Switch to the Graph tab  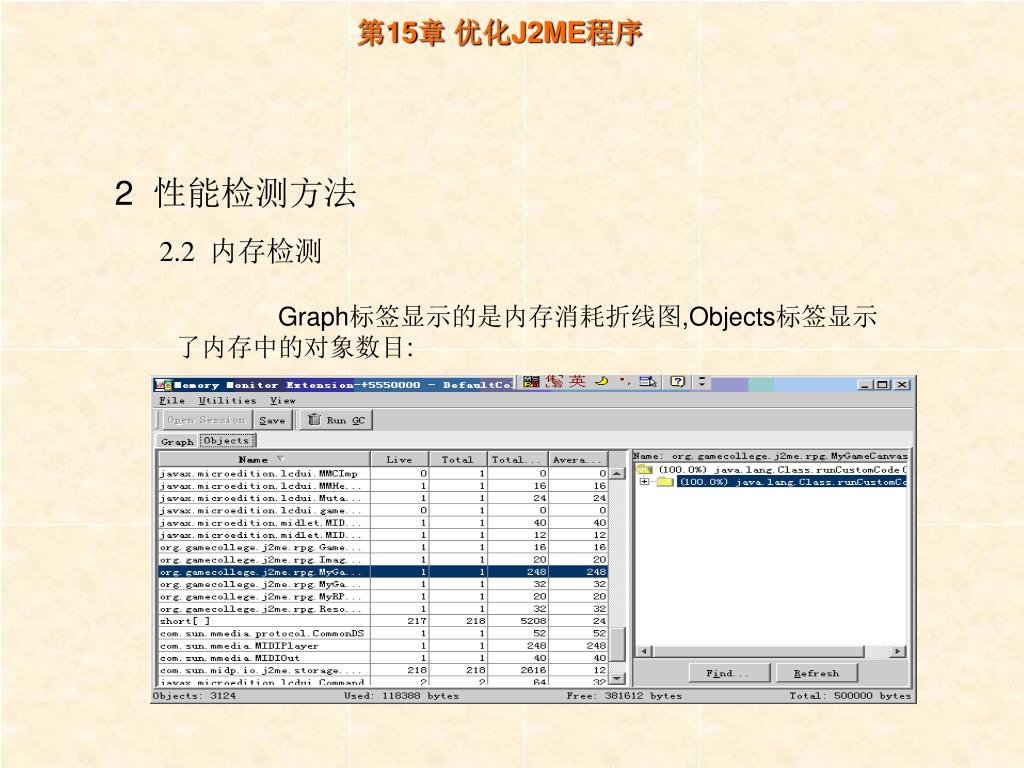[178, 441]
